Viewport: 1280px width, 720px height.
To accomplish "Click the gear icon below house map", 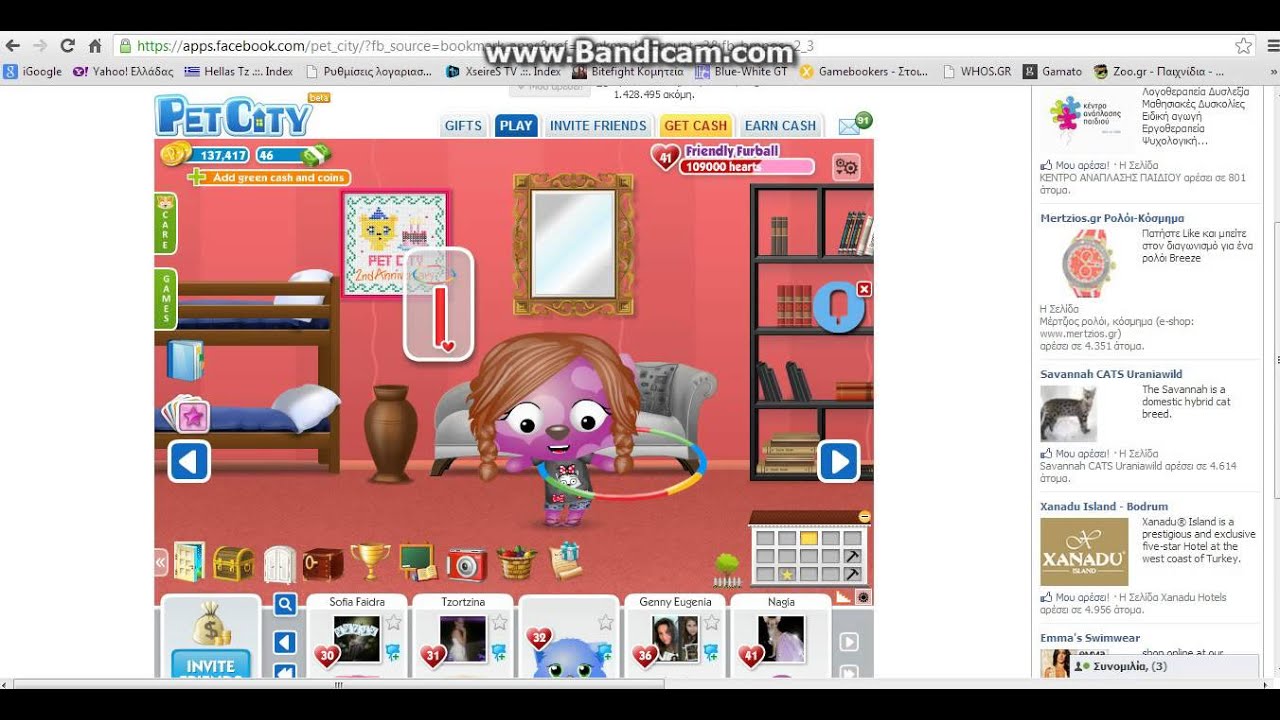I will [x=863, y=597].
